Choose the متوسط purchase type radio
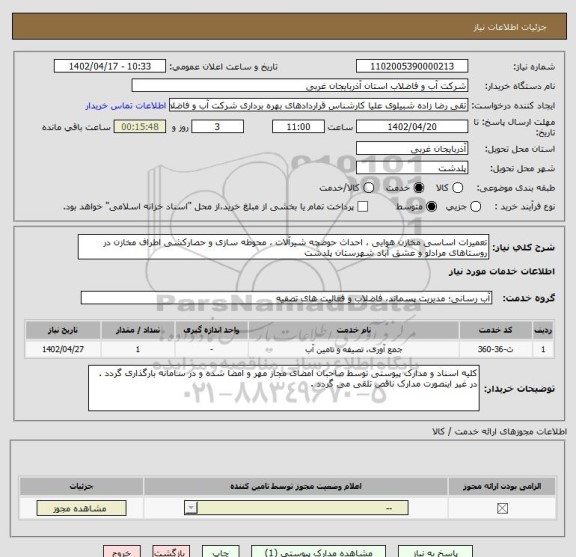 431,206
